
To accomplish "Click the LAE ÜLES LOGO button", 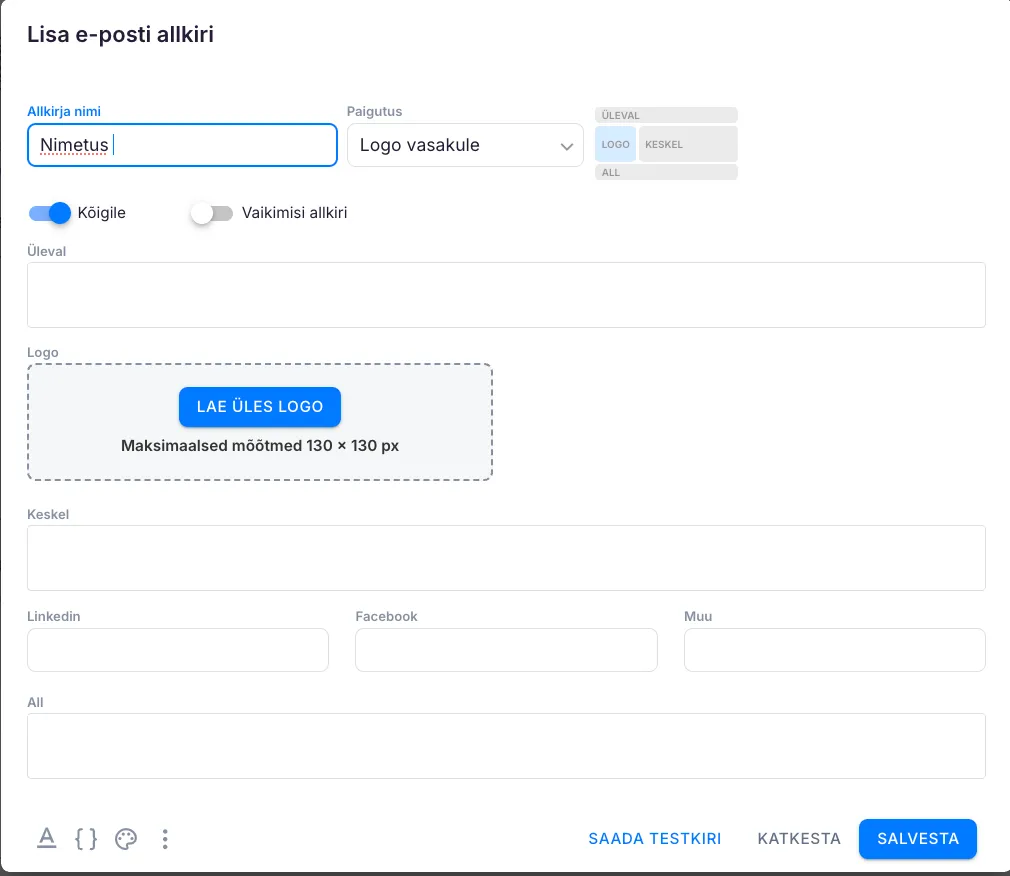I will [260, 407].
